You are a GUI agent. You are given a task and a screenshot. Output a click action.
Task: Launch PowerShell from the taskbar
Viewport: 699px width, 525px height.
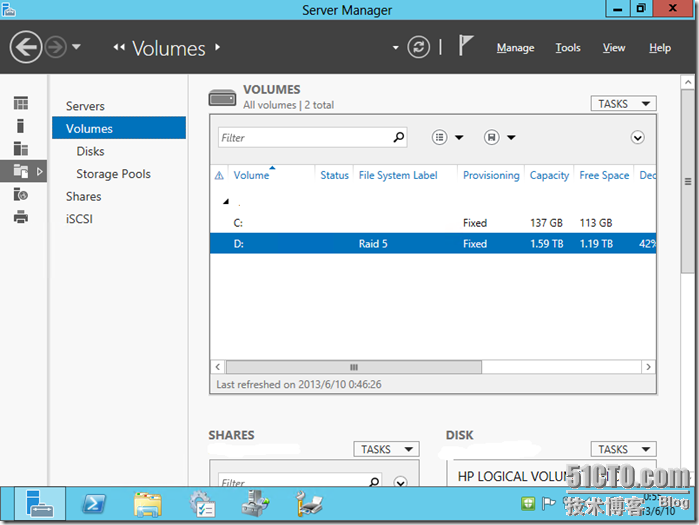(x=94, y=504)
